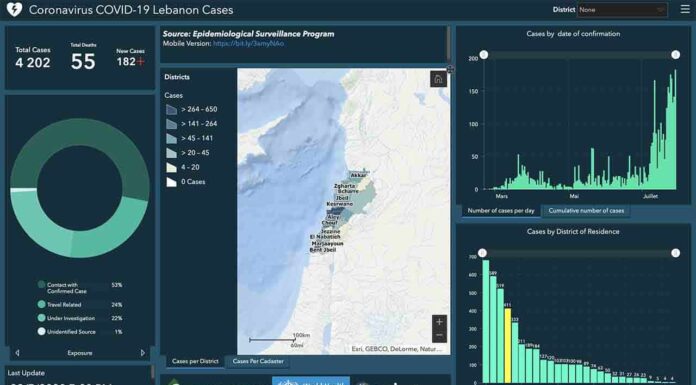
Task: Zoom in on the map
Action: tap(439, 322)
